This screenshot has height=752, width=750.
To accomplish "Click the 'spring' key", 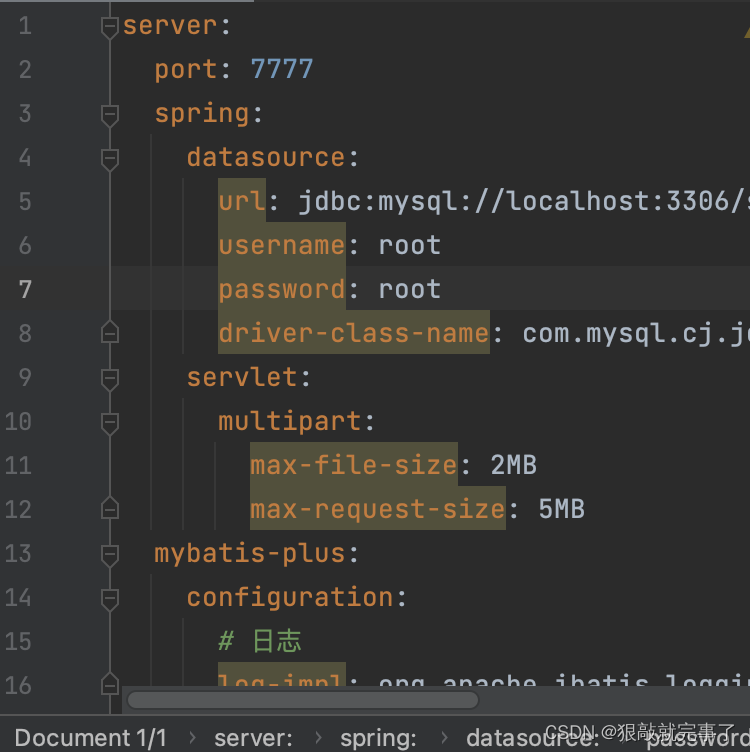I will click(202, 114).
